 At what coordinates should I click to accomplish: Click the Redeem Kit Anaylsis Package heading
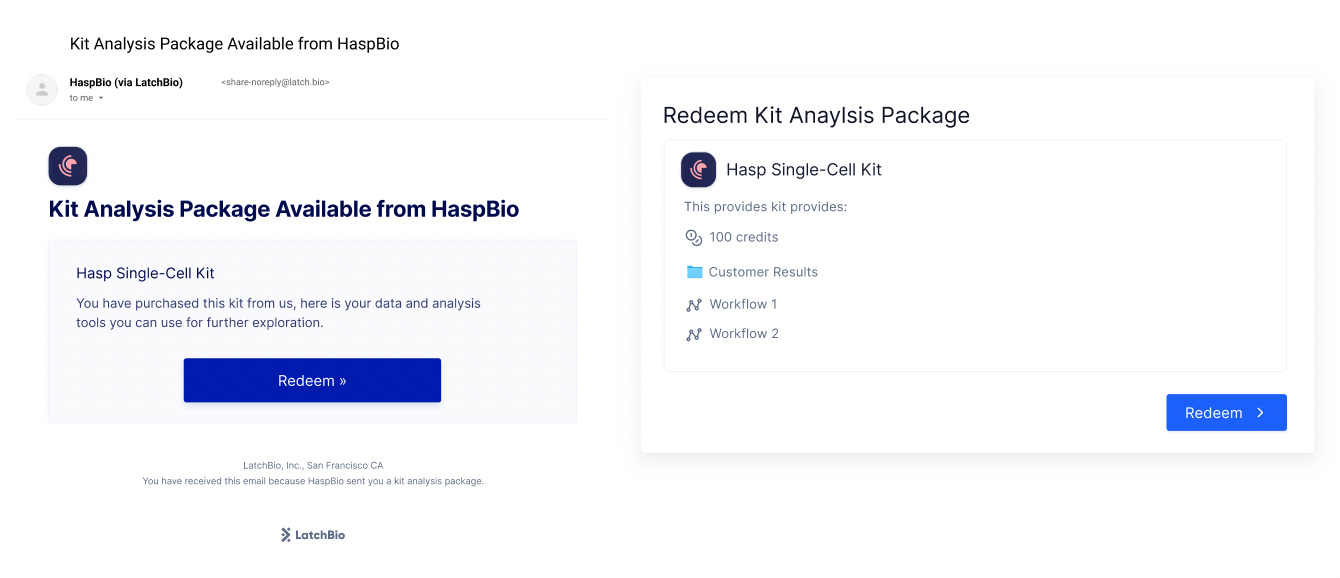[816, 115]
